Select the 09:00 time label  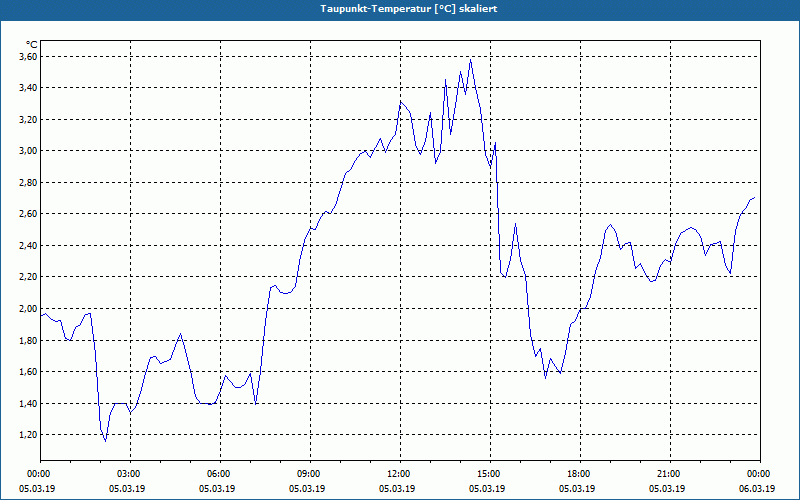click(310, 474)
